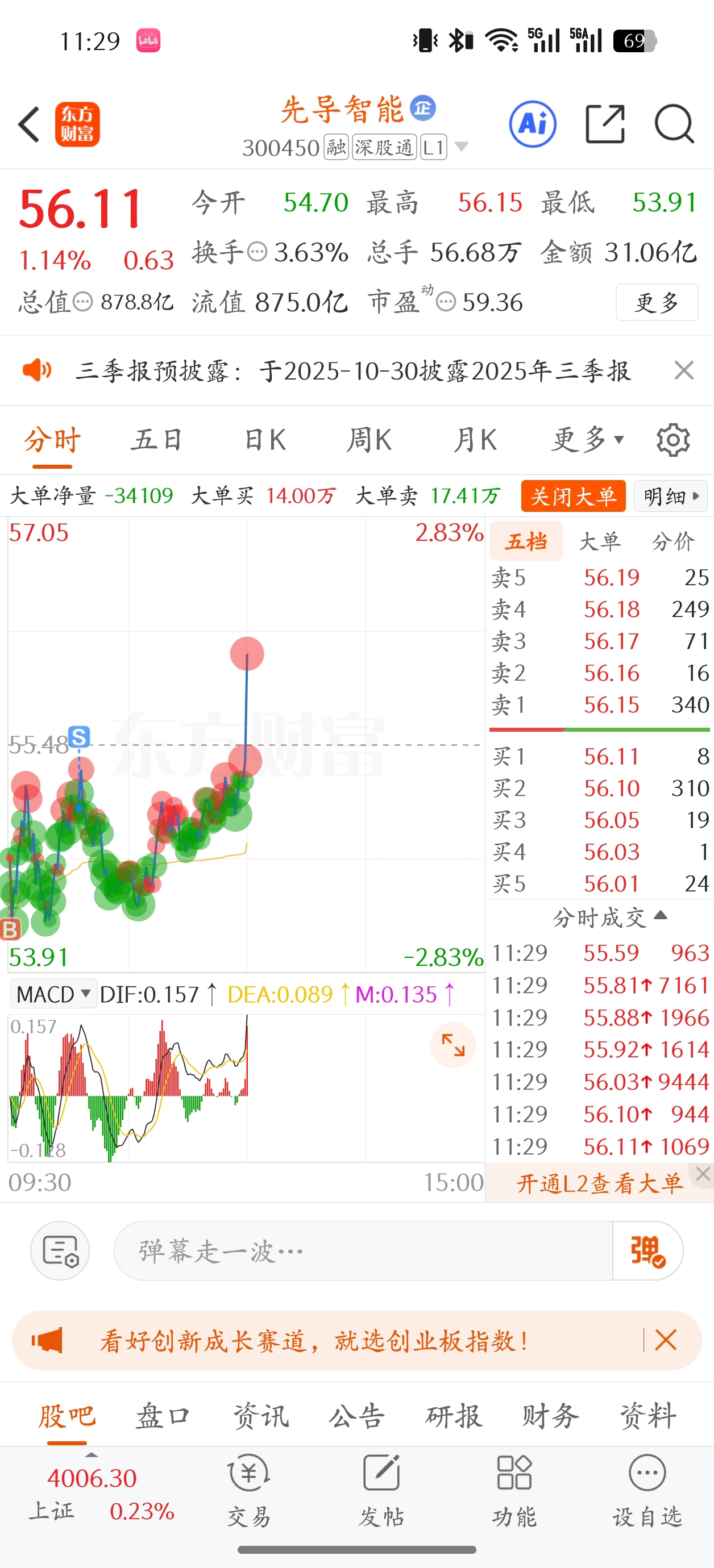The image size is (714, 1568).
Task: Open 更多 chart period dropdown
Action: [588, 440]
